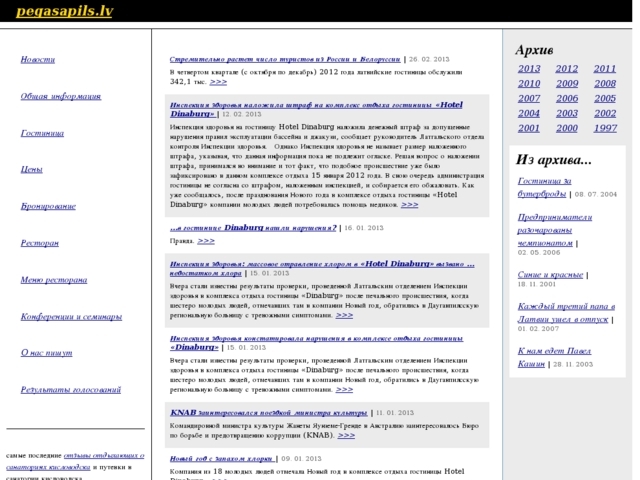This screenshot has width=640, height=480.
Task: Expand the KNAB article via >>> link
Action: tap(346, 435)
